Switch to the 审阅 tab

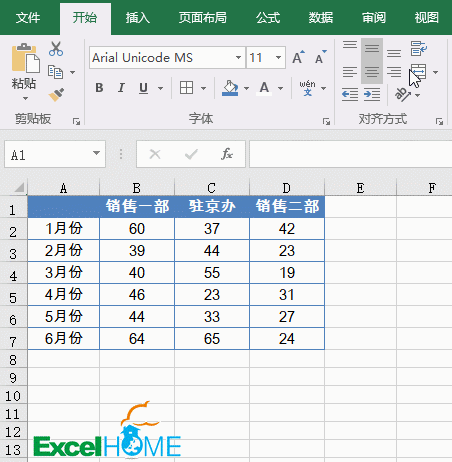click(374, 18)
